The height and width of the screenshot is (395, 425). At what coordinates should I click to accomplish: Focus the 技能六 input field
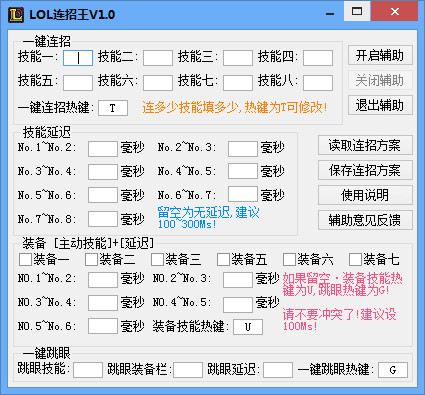pos(158,83)
